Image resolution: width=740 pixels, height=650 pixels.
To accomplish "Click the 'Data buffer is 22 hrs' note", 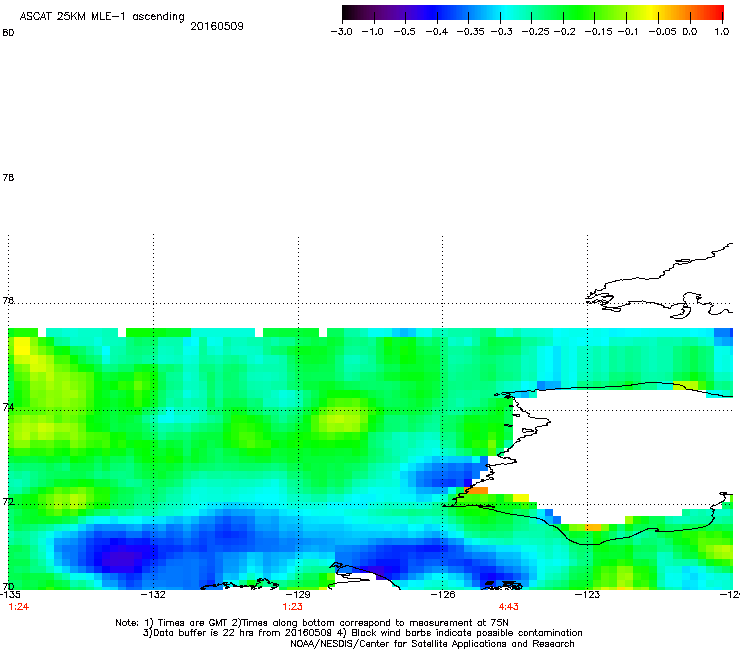I will tap(362, 633).
